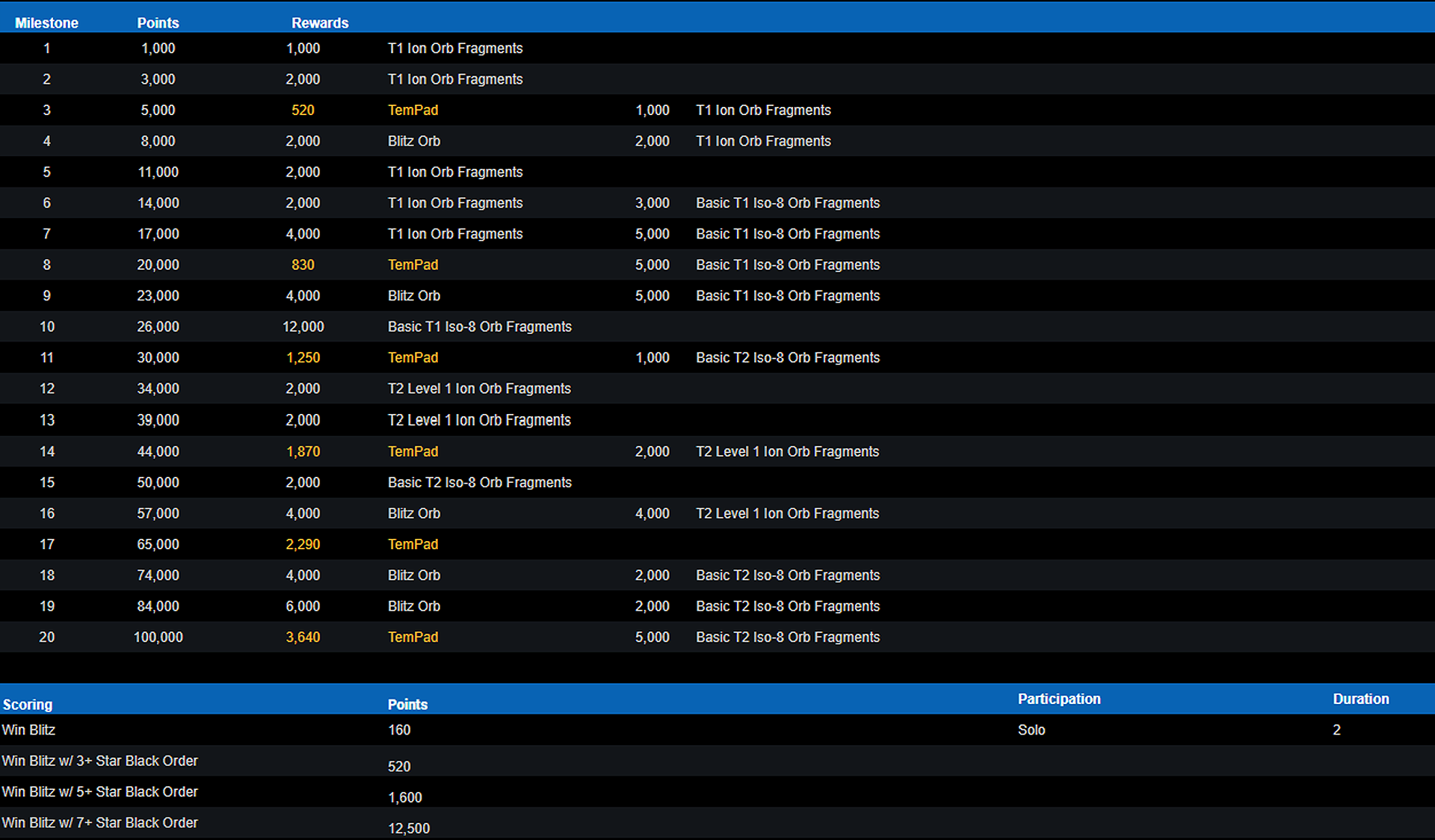Click T2 Level 1 Ion Orb Fragments in milestone 12
This screenshot has height=840, width=1435.
[x=479, y=389]
